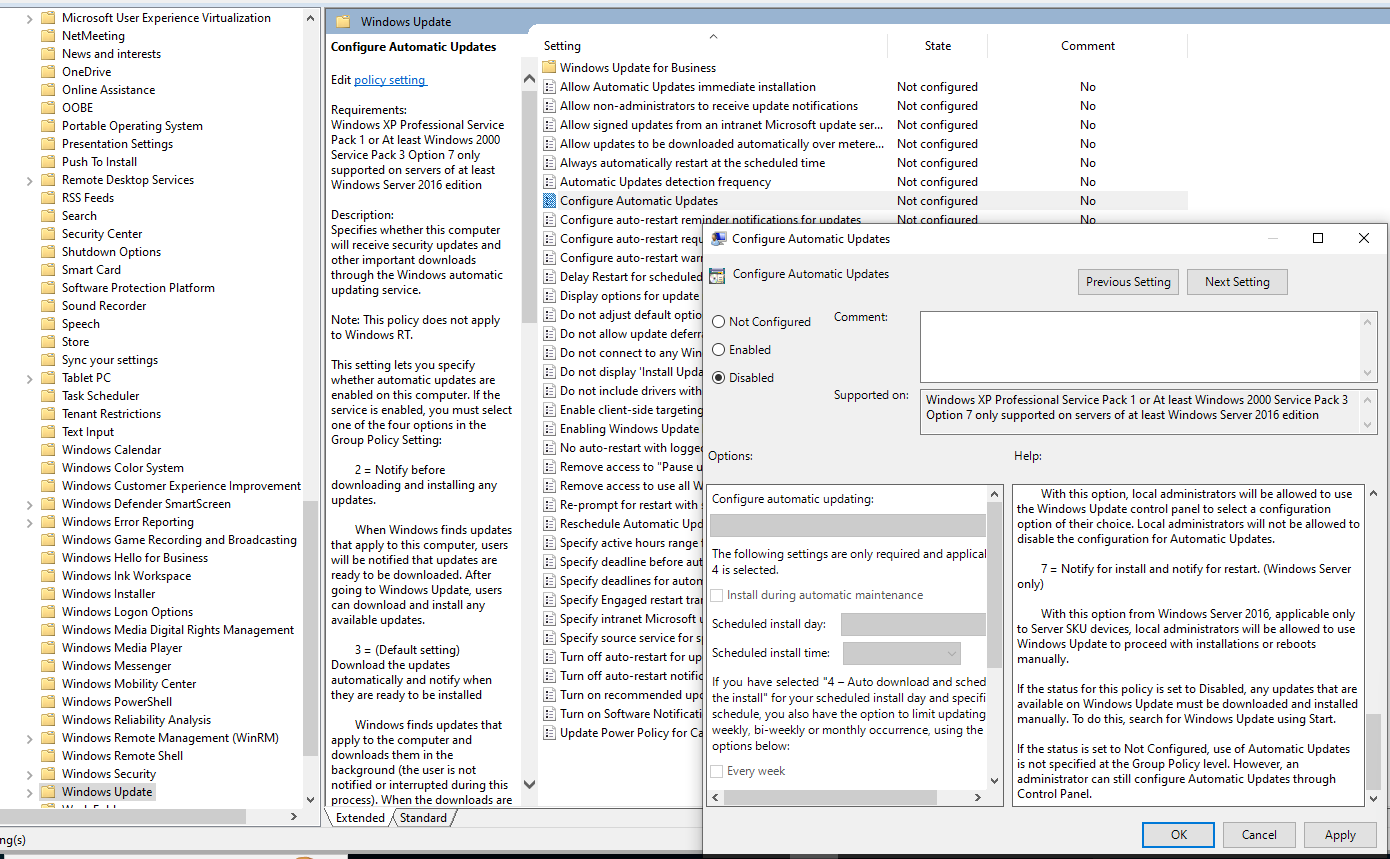Click the Windows Media Player folder icon
Image resolution: width=1390 pixels, height=859 pixels.
(47, 648)
